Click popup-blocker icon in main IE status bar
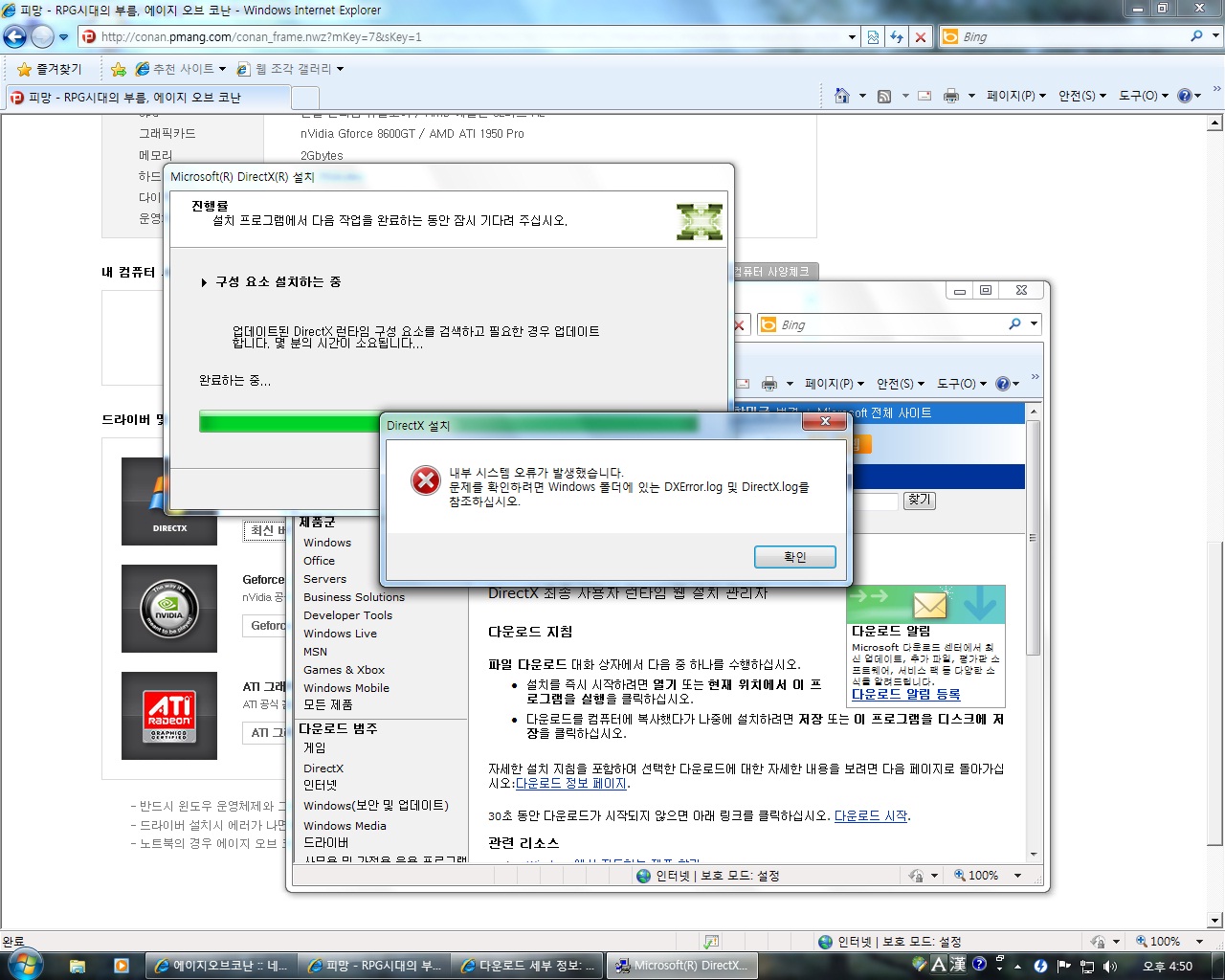 pos(710,942)
